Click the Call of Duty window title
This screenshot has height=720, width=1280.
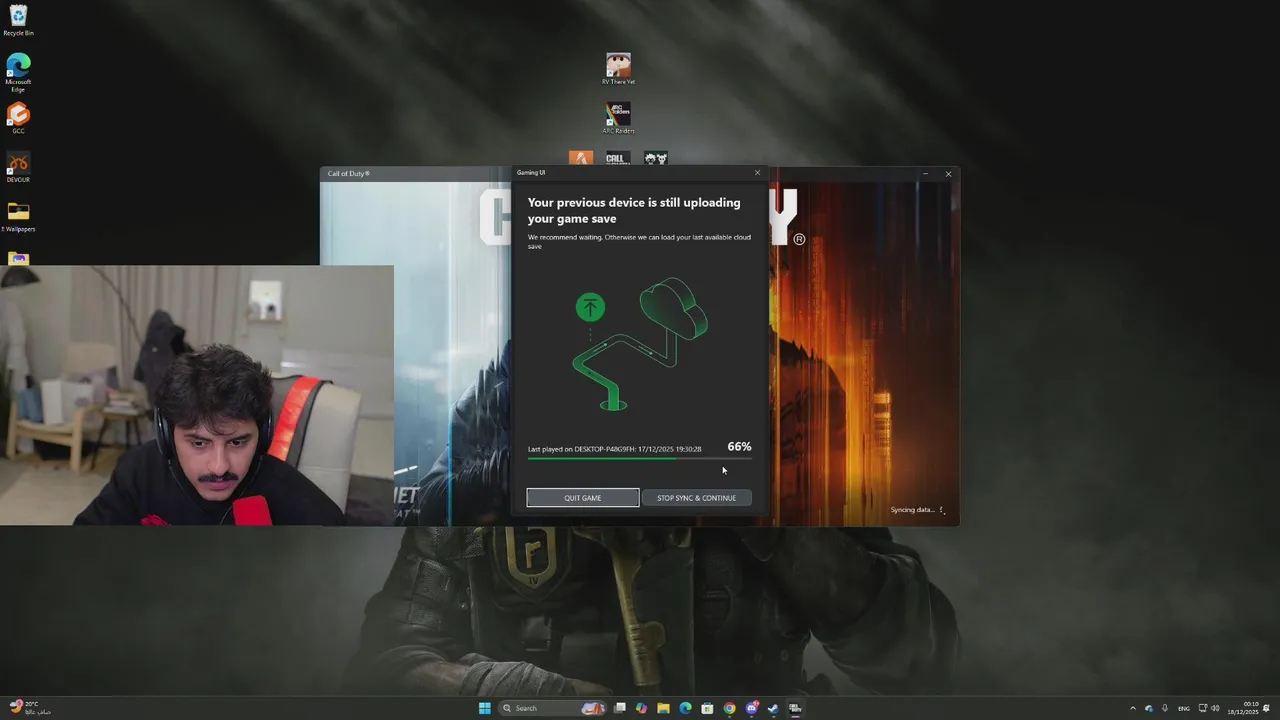349,174
